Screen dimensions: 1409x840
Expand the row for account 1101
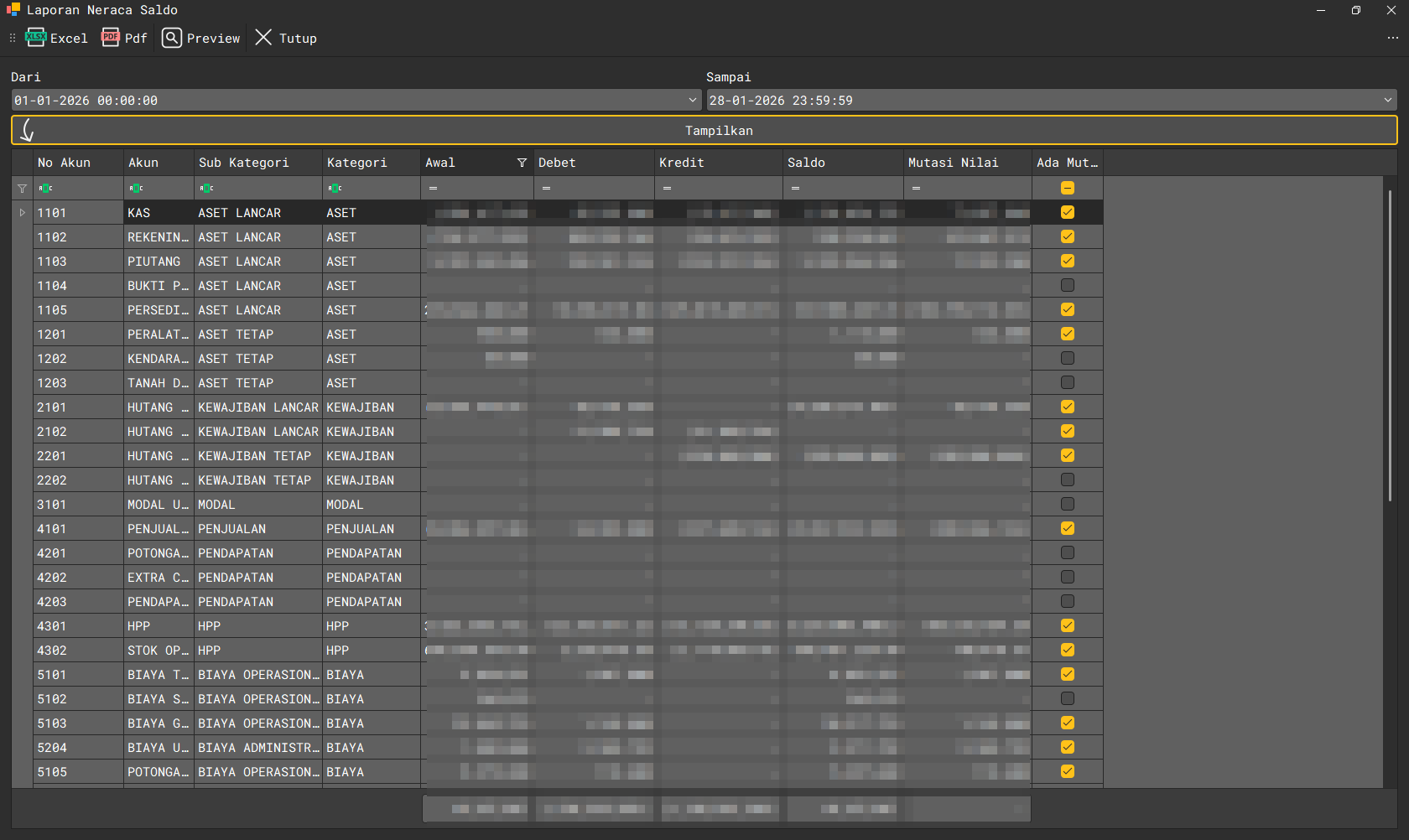point(23,213)
